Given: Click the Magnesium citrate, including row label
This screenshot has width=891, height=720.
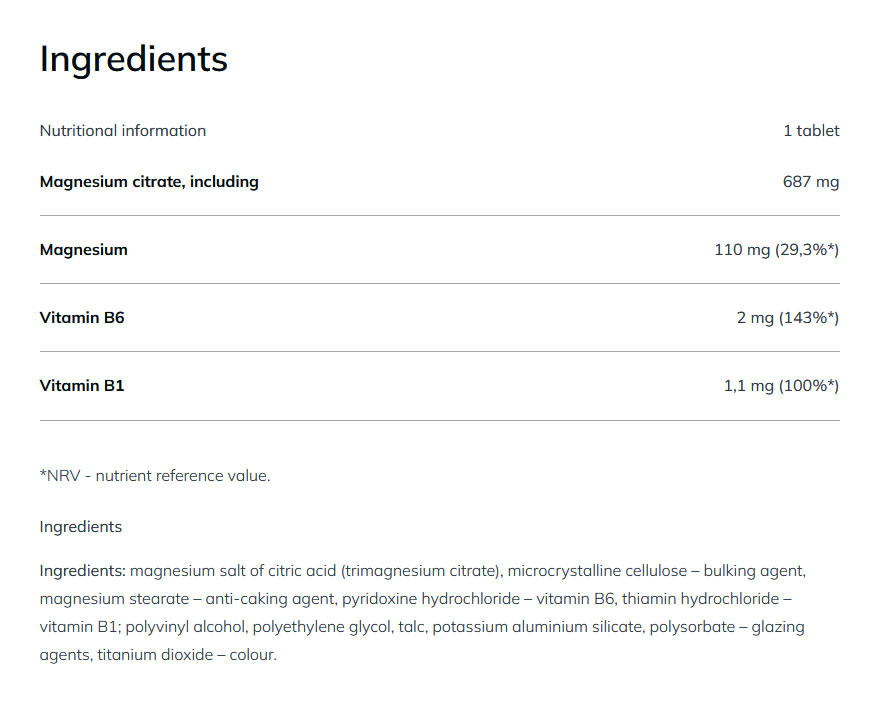Looking at the screenshot, I should click(x=149, y=182).
